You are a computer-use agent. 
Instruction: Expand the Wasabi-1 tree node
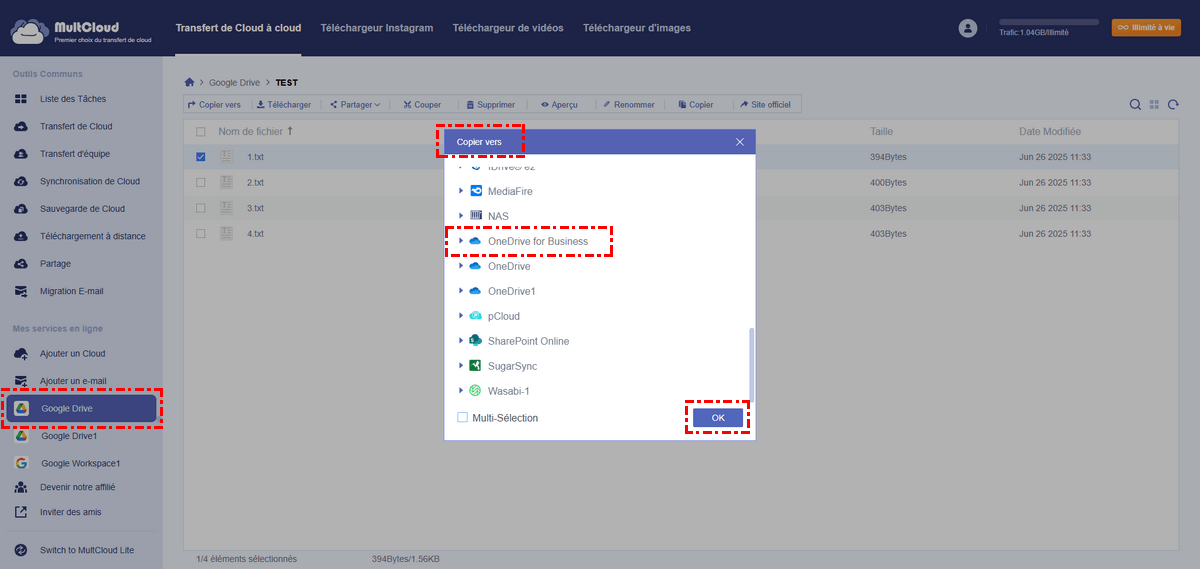click(461, 391)
